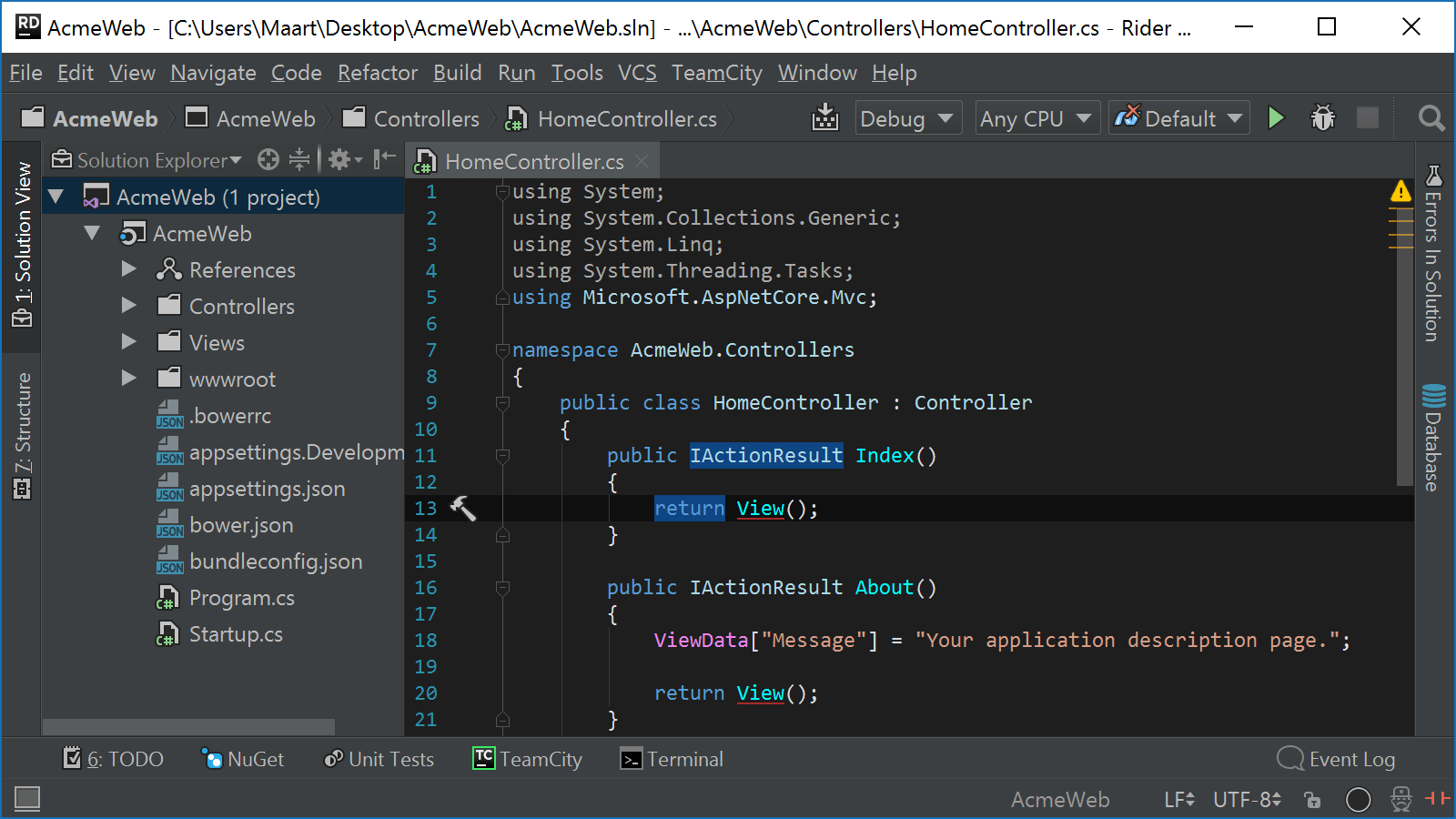Click the scroll-from-source target icon in Solution Explorer

(268, 160)
